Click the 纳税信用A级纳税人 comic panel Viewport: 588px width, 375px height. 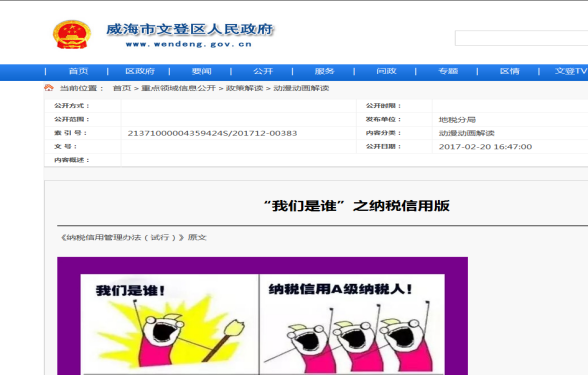point(352,324)
